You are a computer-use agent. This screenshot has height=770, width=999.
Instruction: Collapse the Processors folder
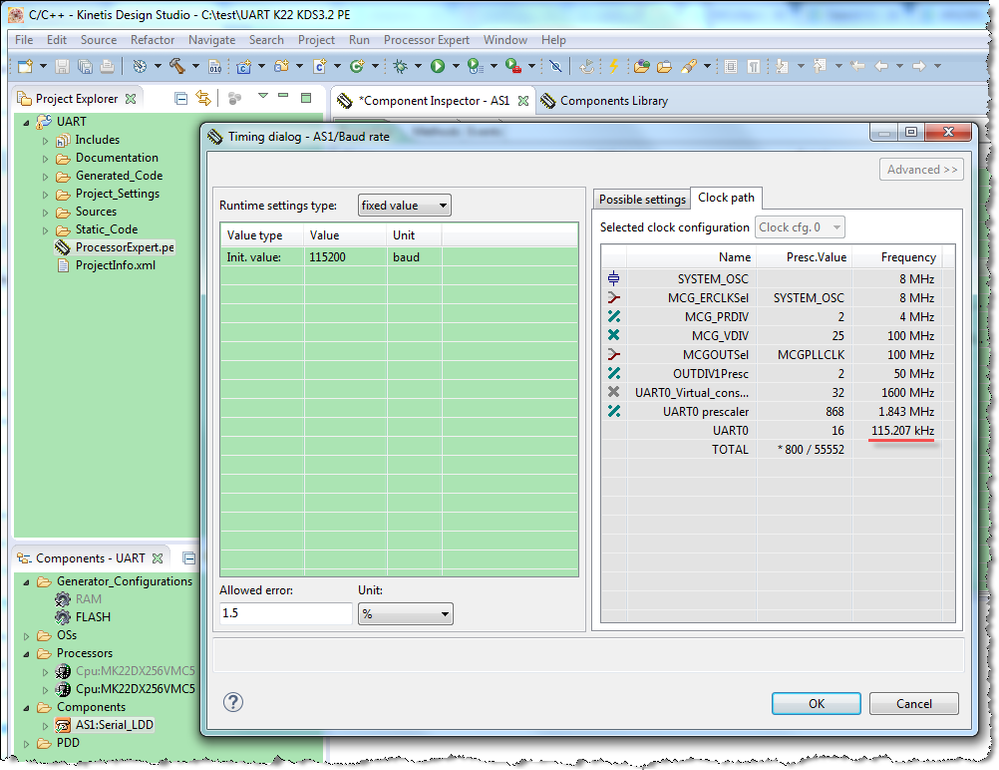pyautogui.click(x=28, y=654)
